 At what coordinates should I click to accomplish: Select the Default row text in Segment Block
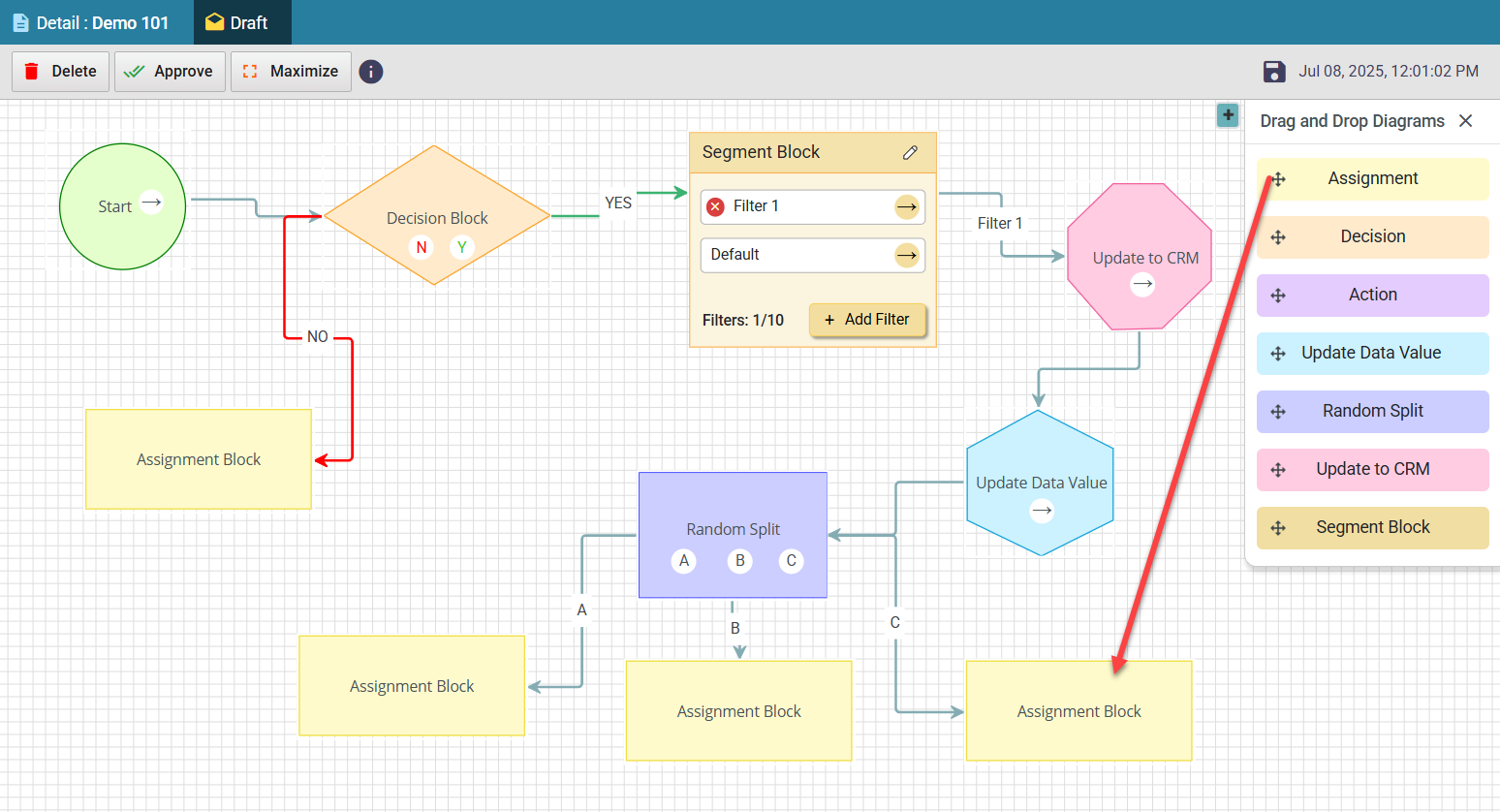click(734, 255)
